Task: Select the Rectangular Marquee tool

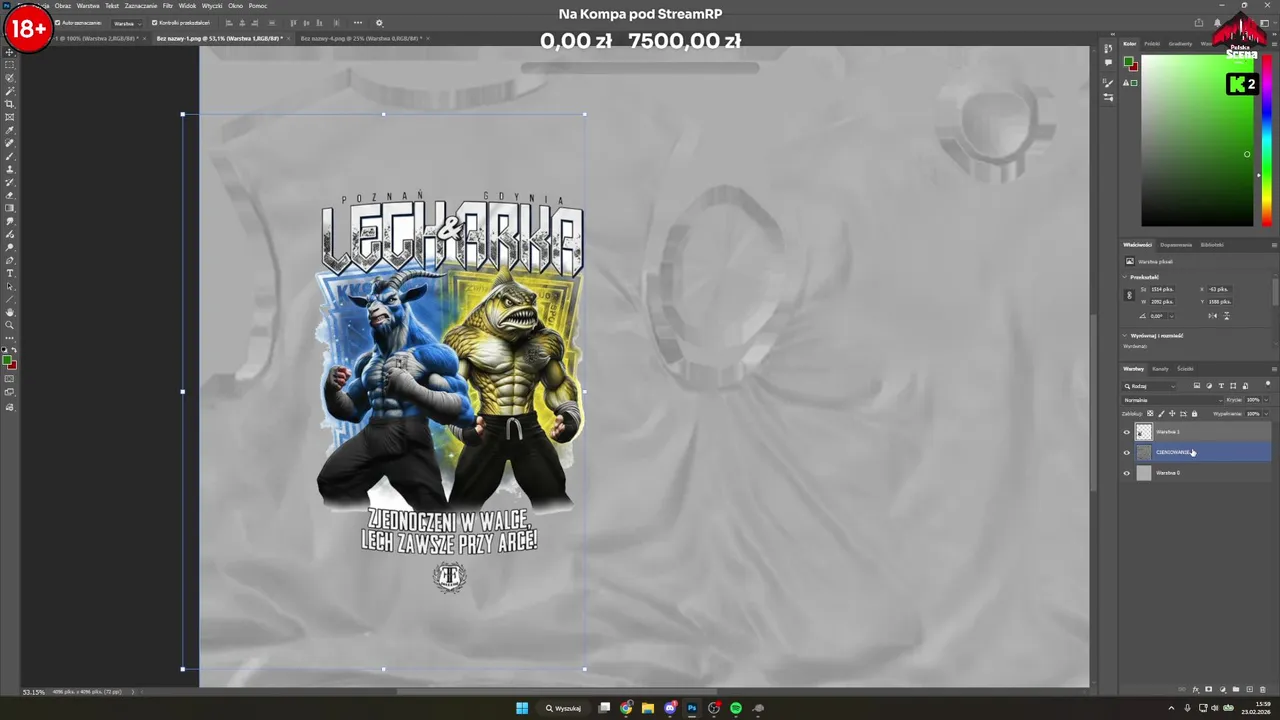Action: point(10,65)
